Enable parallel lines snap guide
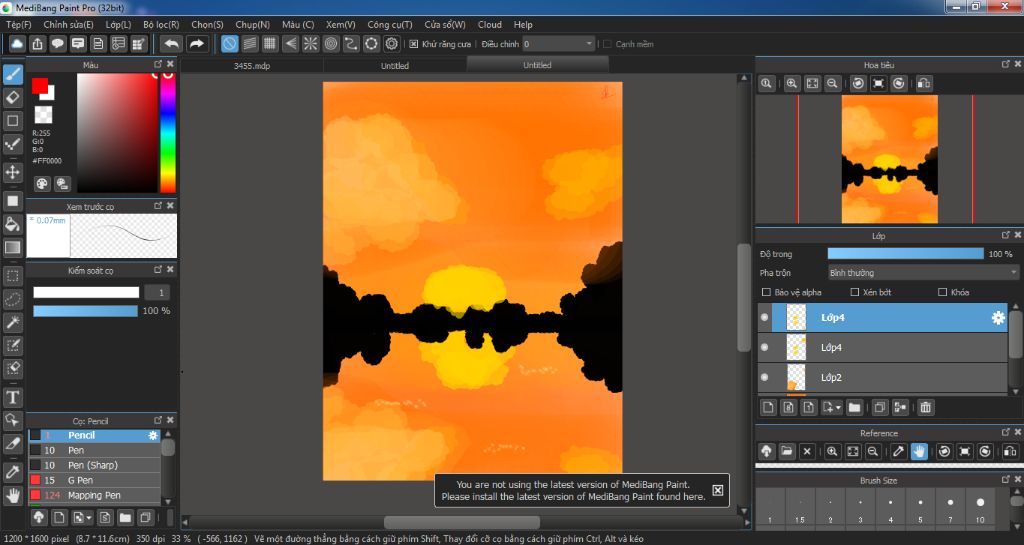Screen dimensions: 1024x545 [249, 44]
